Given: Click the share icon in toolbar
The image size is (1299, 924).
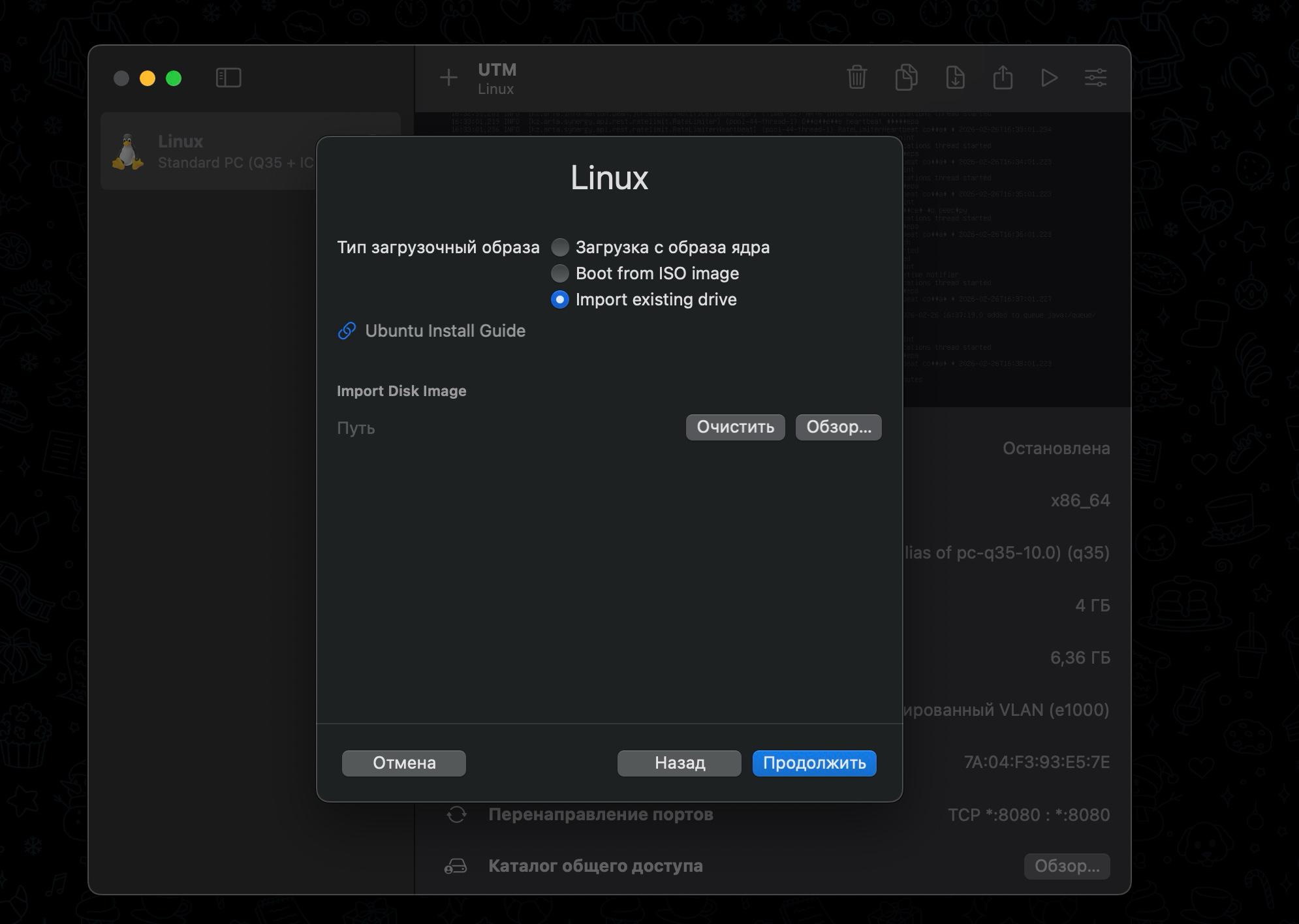Looking at the screenshot, I should pos(1003,78).
